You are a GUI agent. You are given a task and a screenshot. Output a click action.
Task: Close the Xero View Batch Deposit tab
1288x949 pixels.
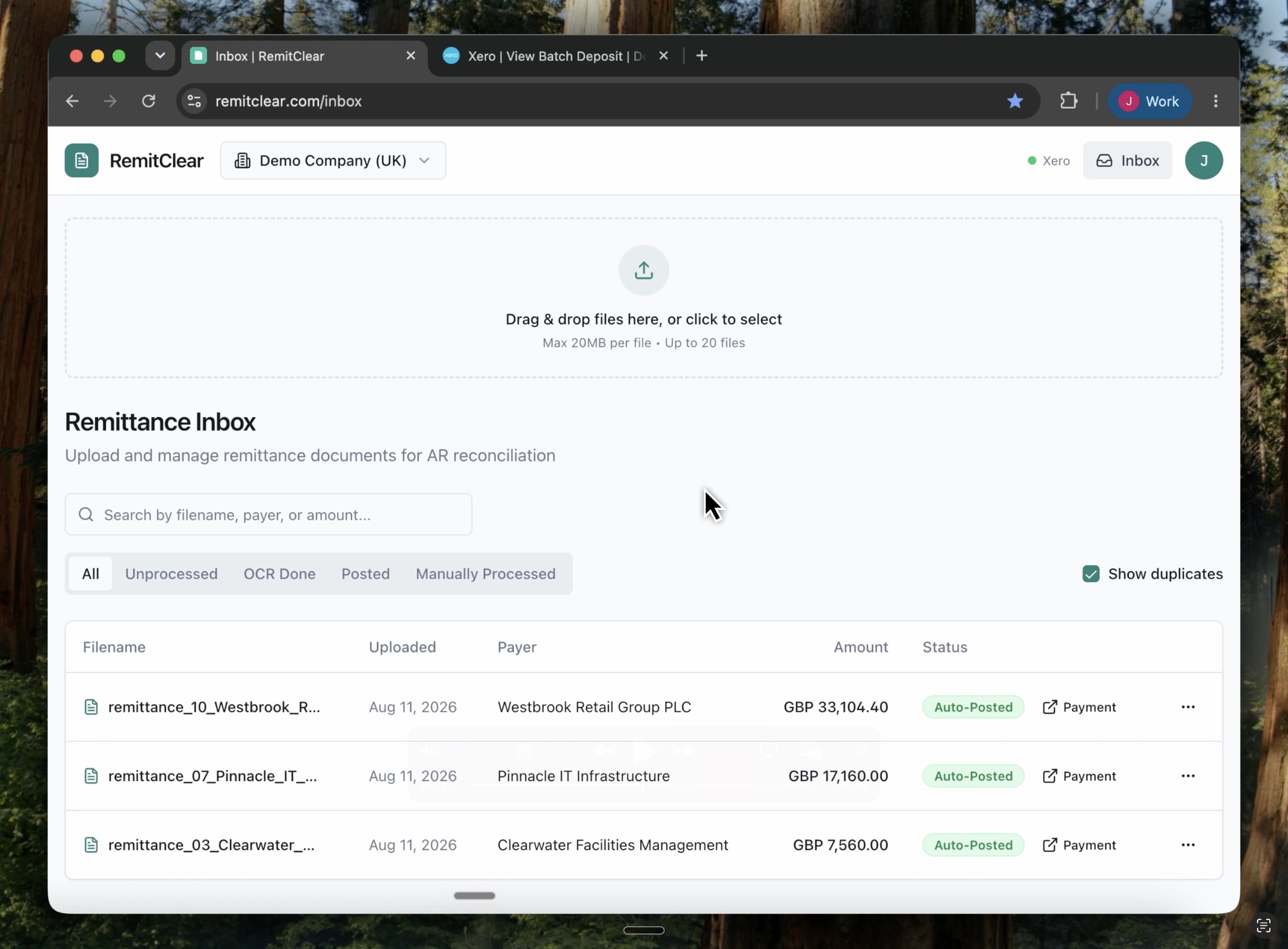pos(664,56)
